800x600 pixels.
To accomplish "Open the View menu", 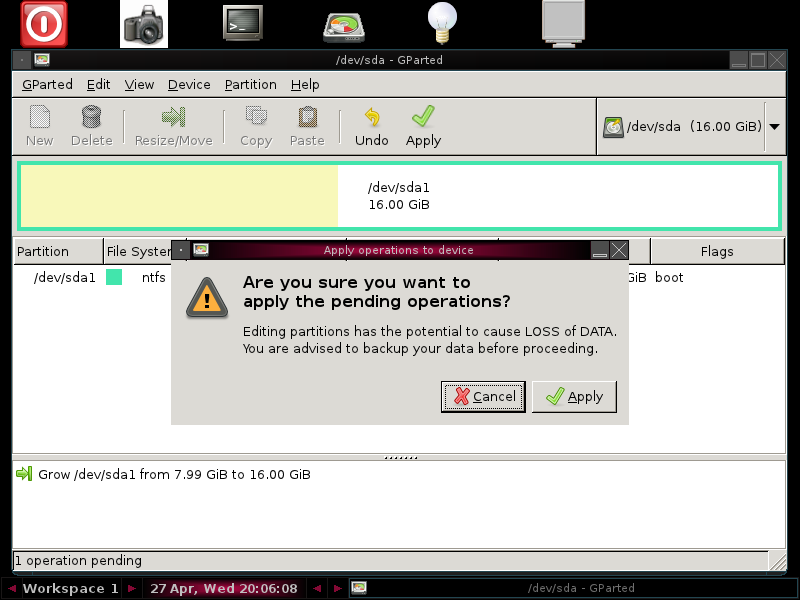I will tap(139, 85).
